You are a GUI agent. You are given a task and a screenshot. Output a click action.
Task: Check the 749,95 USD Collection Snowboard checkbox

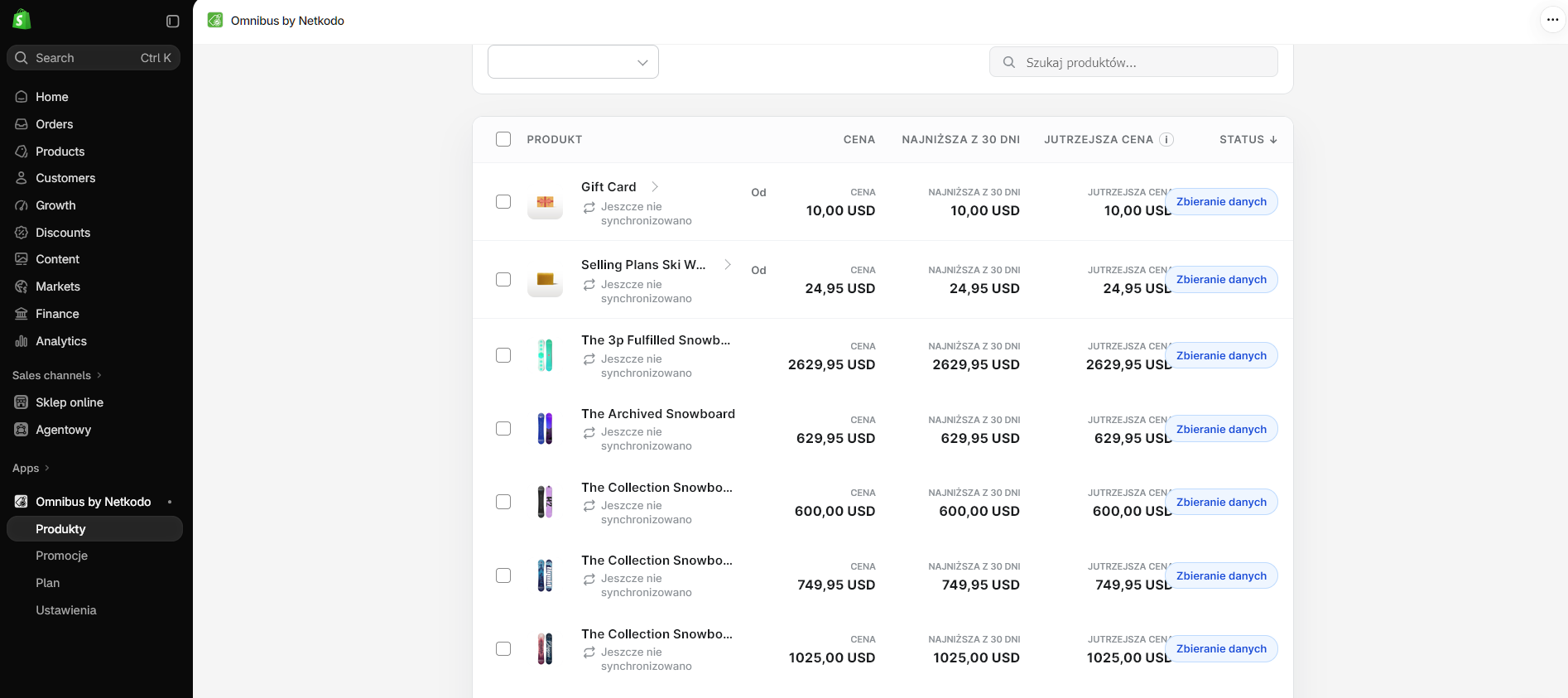[x=503, y=575]
